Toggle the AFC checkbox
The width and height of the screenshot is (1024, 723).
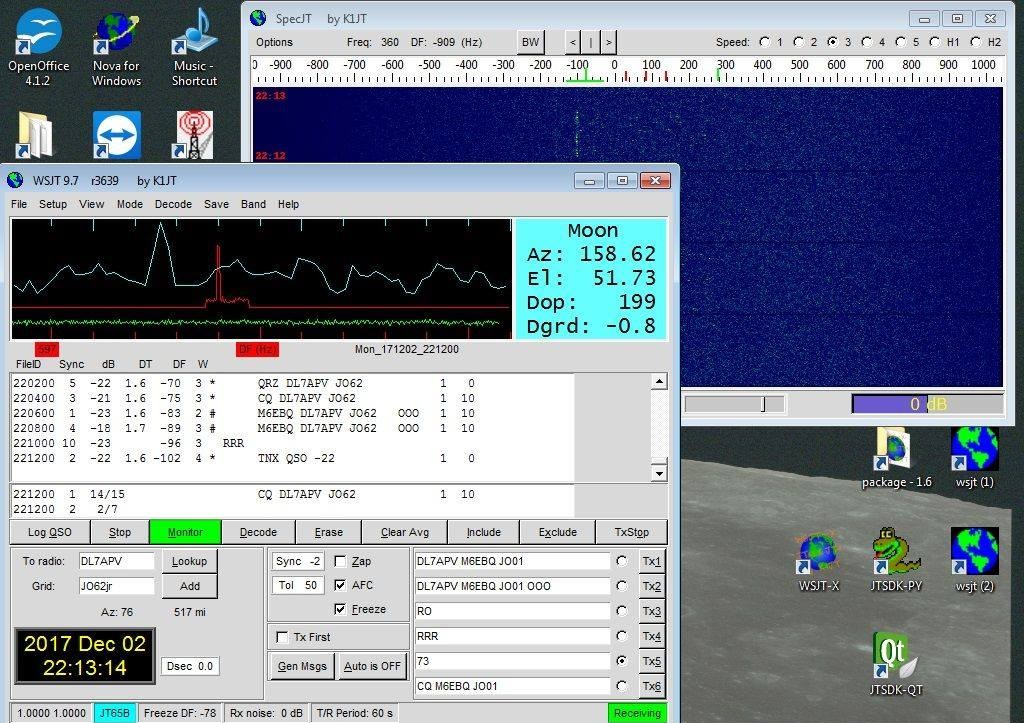340,585
